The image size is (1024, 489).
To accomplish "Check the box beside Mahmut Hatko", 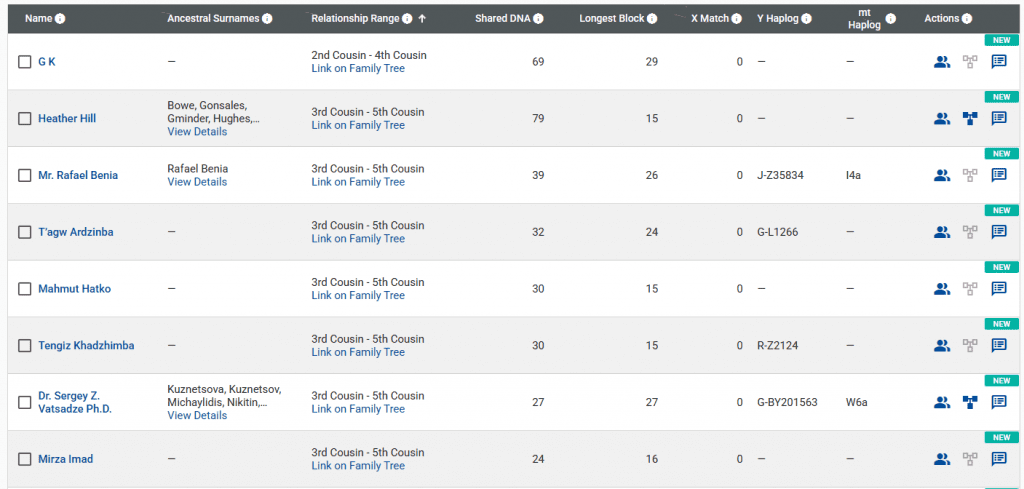I will (25, 289).
